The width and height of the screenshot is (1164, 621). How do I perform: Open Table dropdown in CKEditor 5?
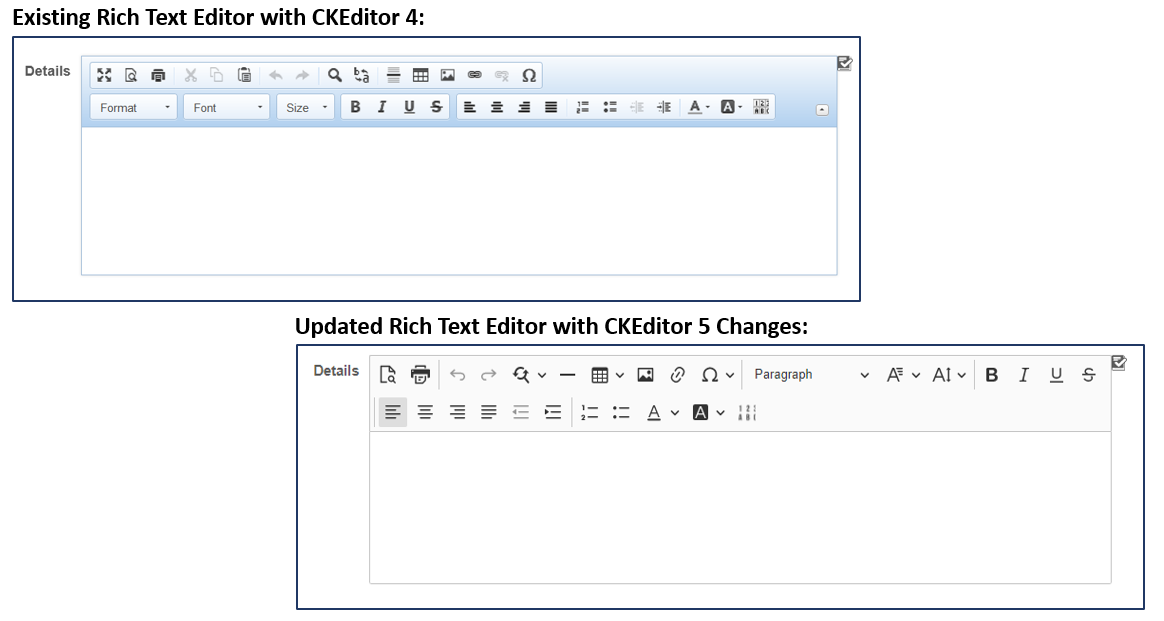click(x=607, y=375)
